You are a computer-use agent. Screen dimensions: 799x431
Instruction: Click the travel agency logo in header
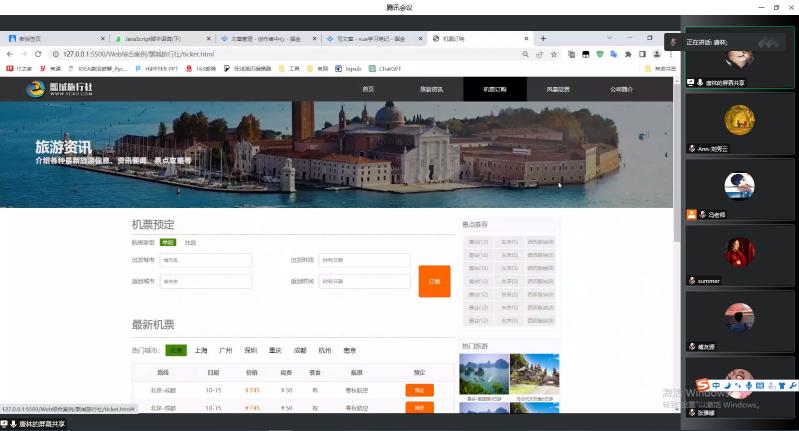60,89
